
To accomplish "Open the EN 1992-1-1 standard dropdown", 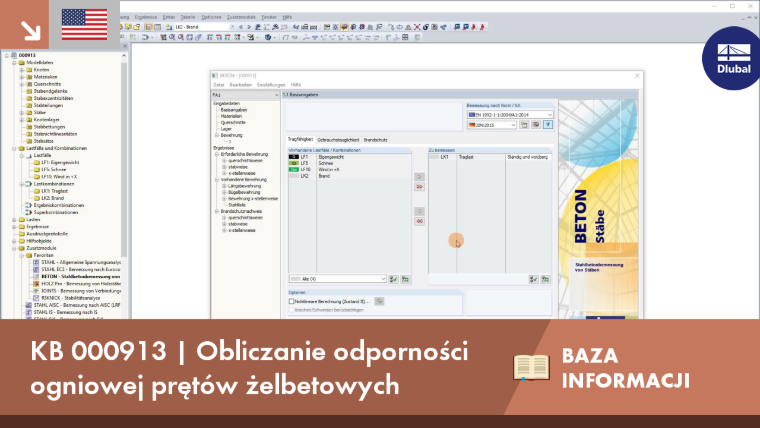I will coord(509,115).
